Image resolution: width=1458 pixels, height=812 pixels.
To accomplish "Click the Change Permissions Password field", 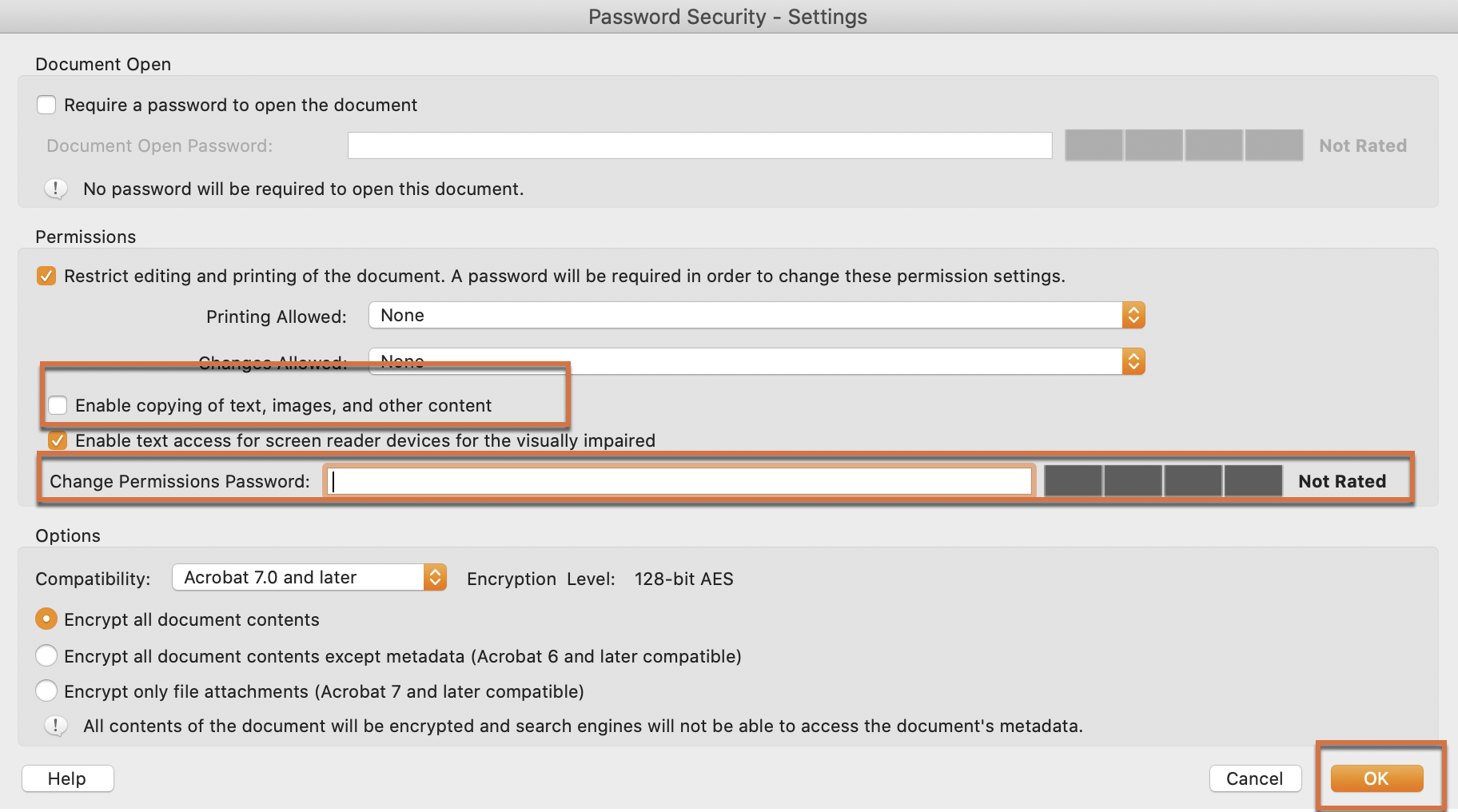I will pyautogui.click(x=679, y=481).
